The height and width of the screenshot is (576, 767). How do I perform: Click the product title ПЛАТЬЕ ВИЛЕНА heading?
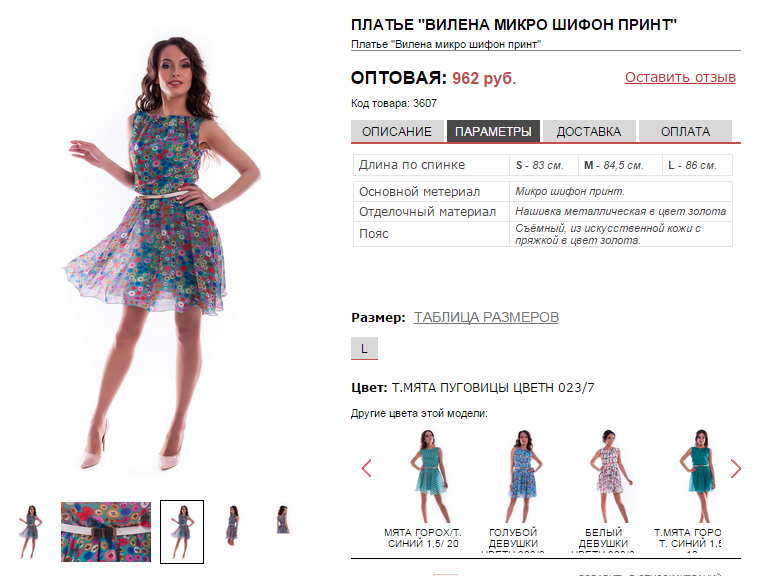[x=514, y=24]
